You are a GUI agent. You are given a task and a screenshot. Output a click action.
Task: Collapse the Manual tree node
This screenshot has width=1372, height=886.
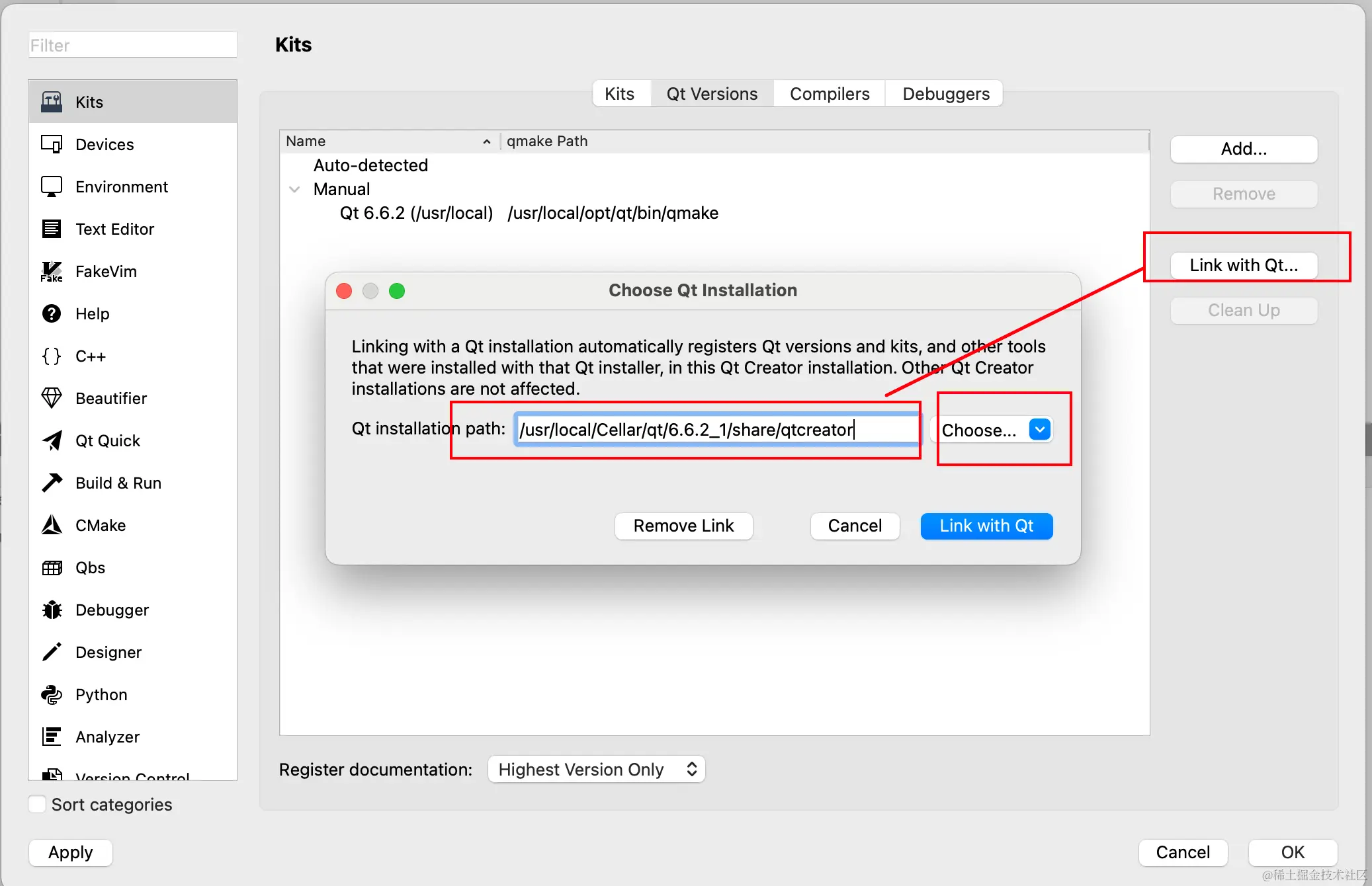(294, 189)
